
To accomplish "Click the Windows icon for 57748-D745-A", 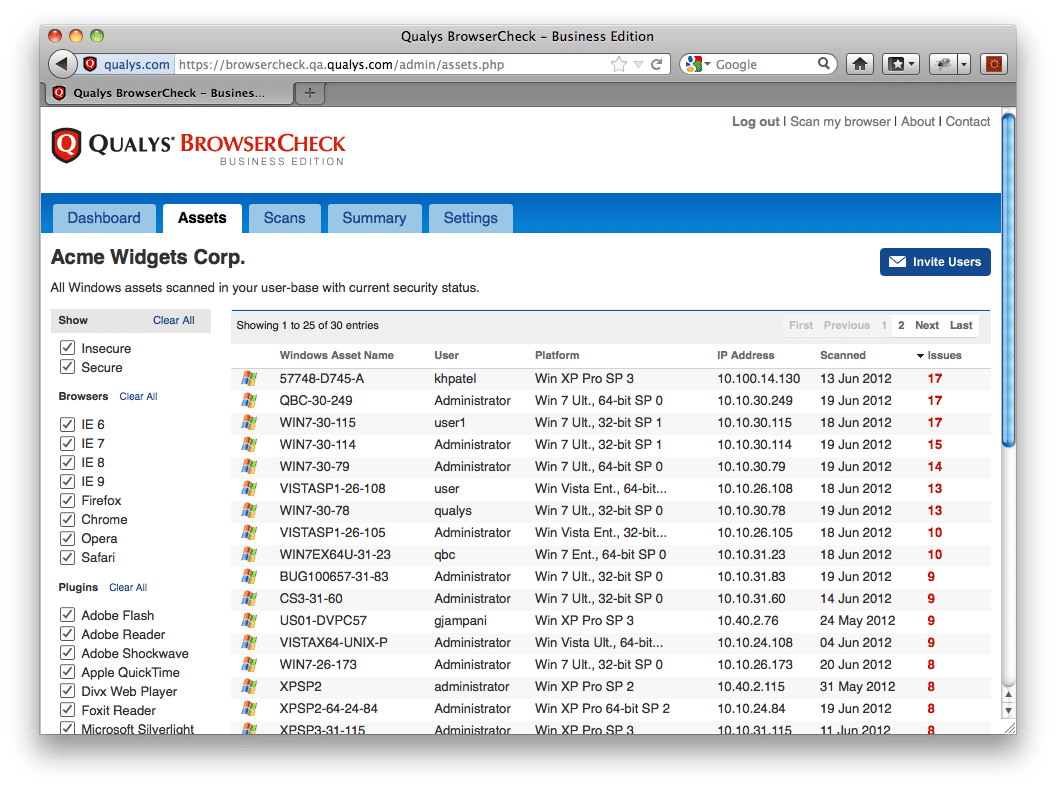I will click(x=249, y=378).
